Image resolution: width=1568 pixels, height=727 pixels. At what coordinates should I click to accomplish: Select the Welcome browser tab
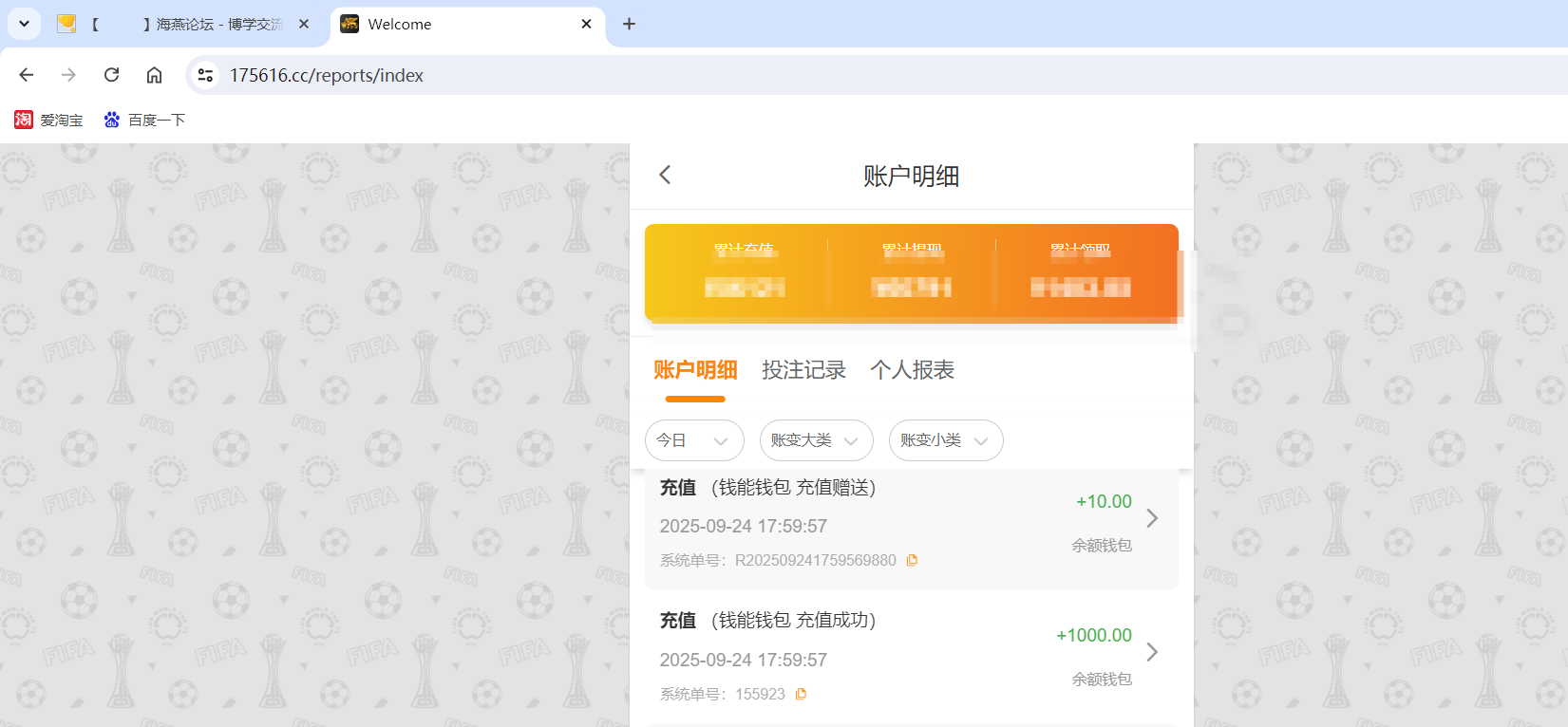467,24
